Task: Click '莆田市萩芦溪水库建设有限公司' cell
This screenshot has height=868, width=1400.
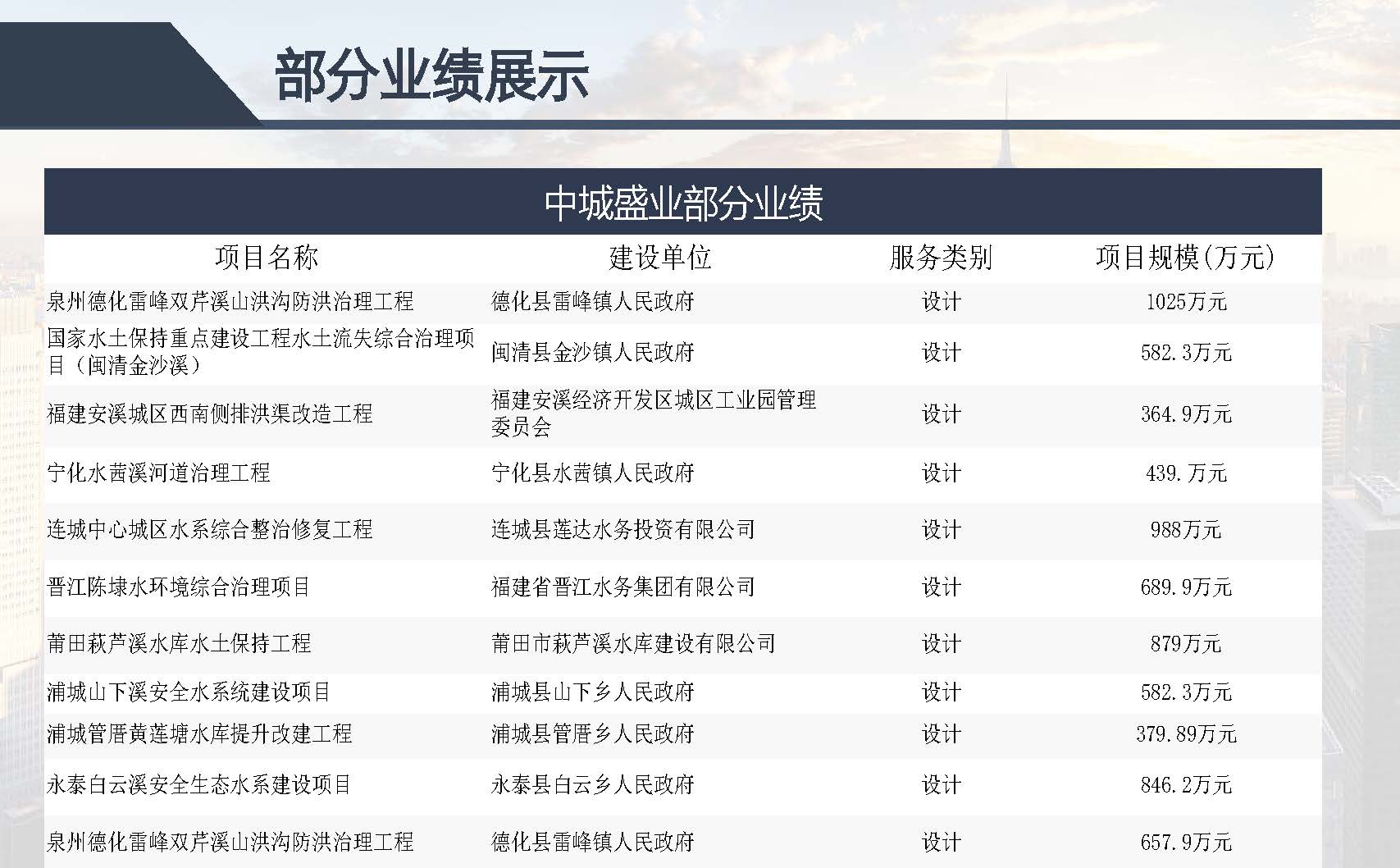Action: 633,644
